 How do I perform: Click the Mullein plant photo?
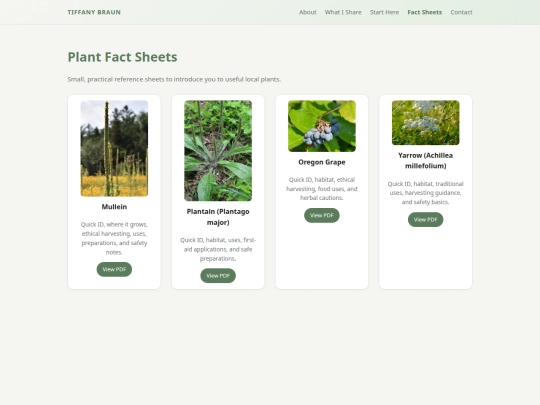point(114,148)
